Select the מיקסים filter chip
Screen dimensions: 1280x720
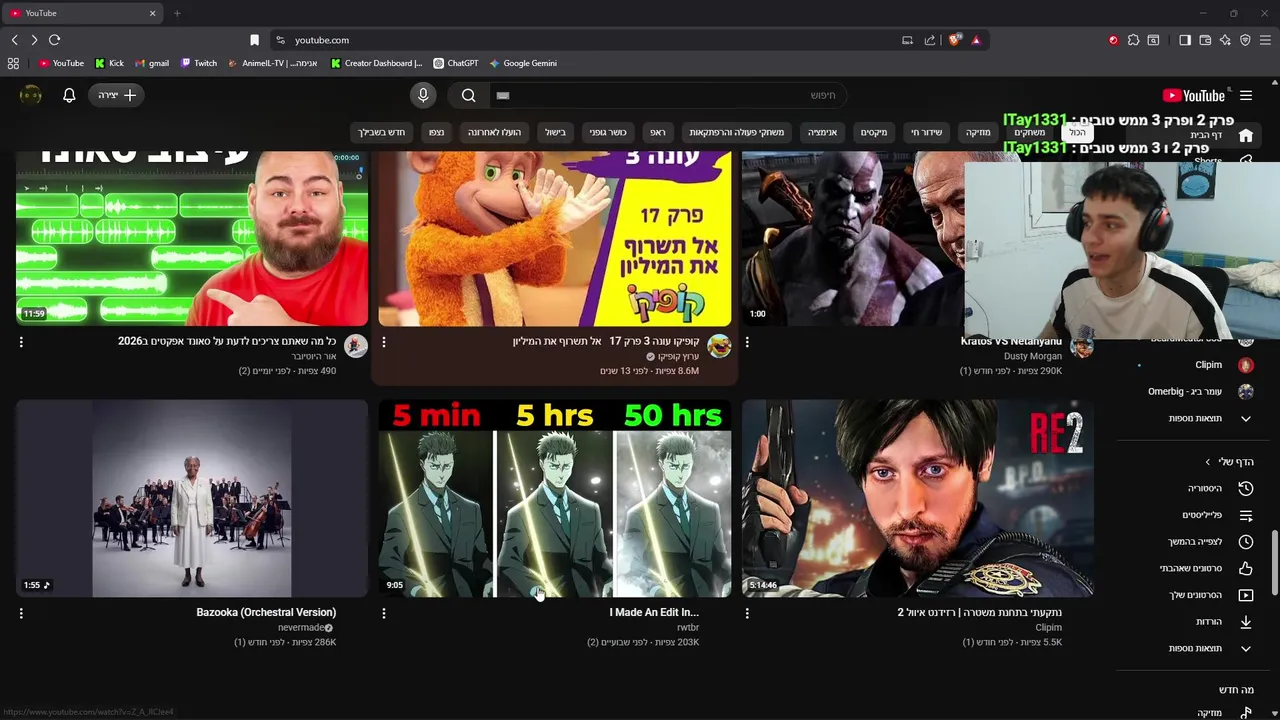pyautogui.click(x=873, y=132)
